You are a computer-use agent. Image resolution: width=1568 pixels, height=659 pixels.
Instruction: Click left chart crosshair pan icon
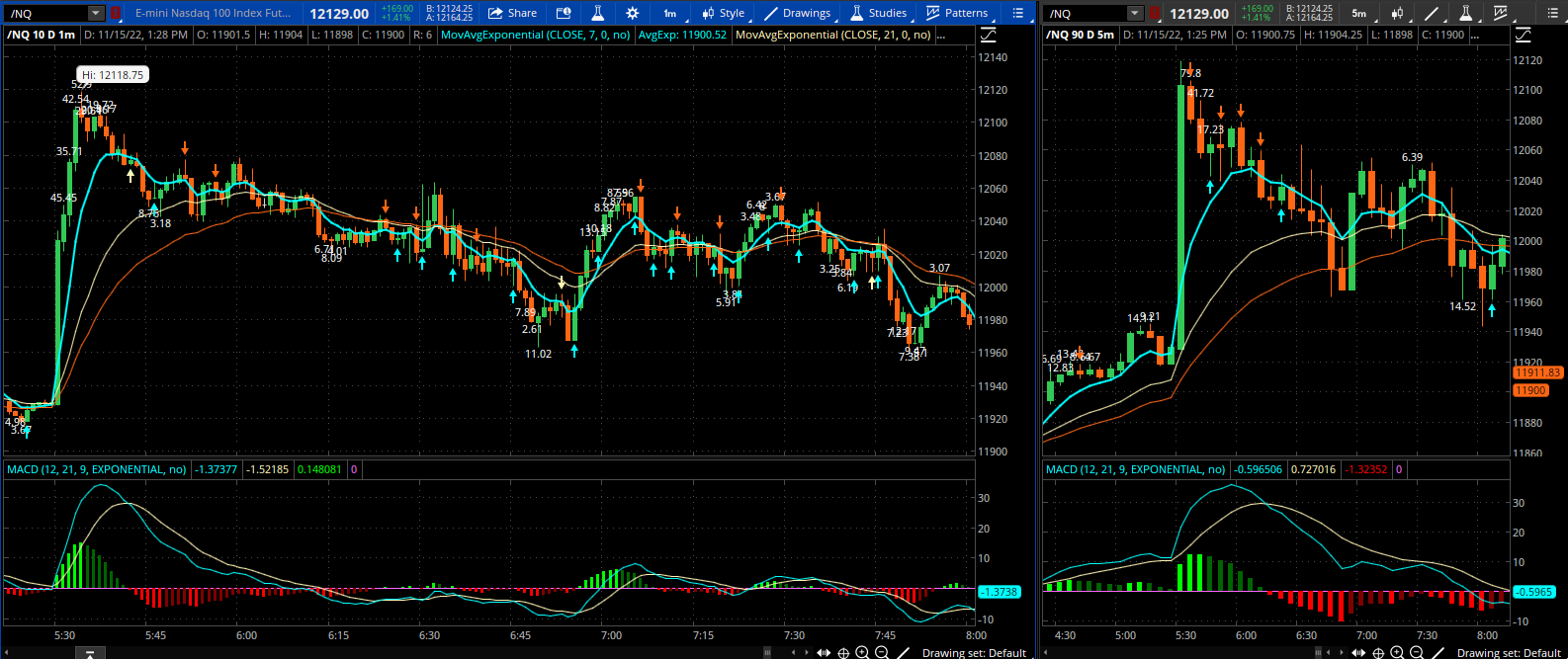click(x=843, y=653)
